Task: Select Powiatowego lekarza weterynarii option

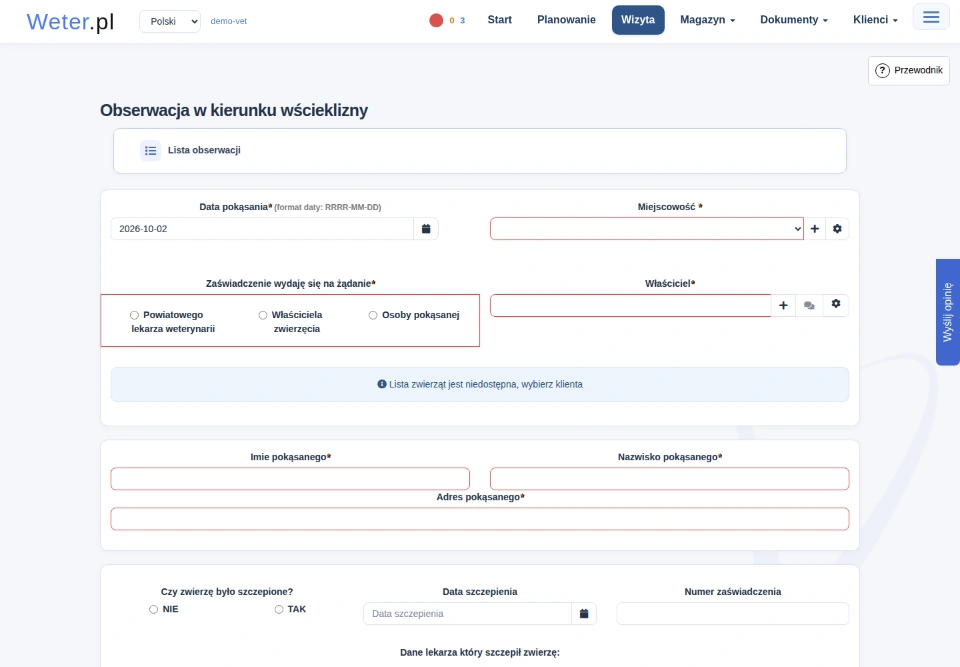Action: (134, 315)
